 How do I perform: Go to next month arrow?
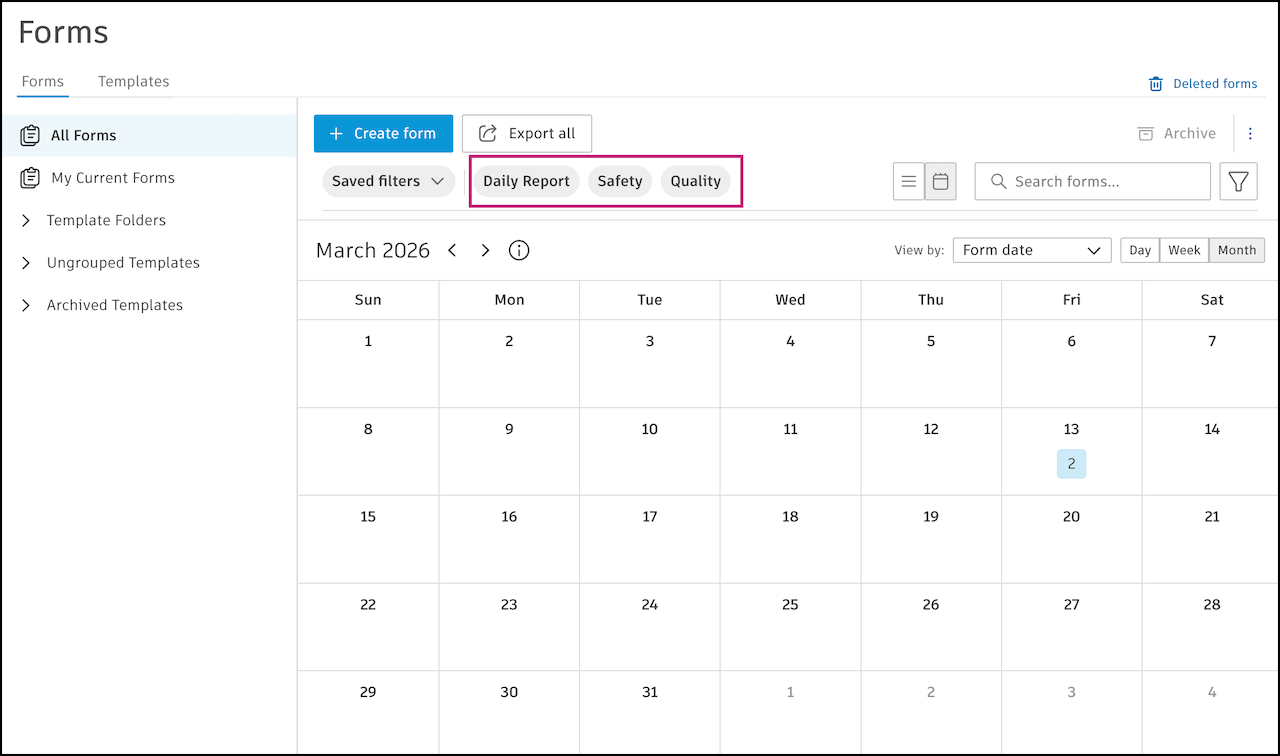[485, 250]
